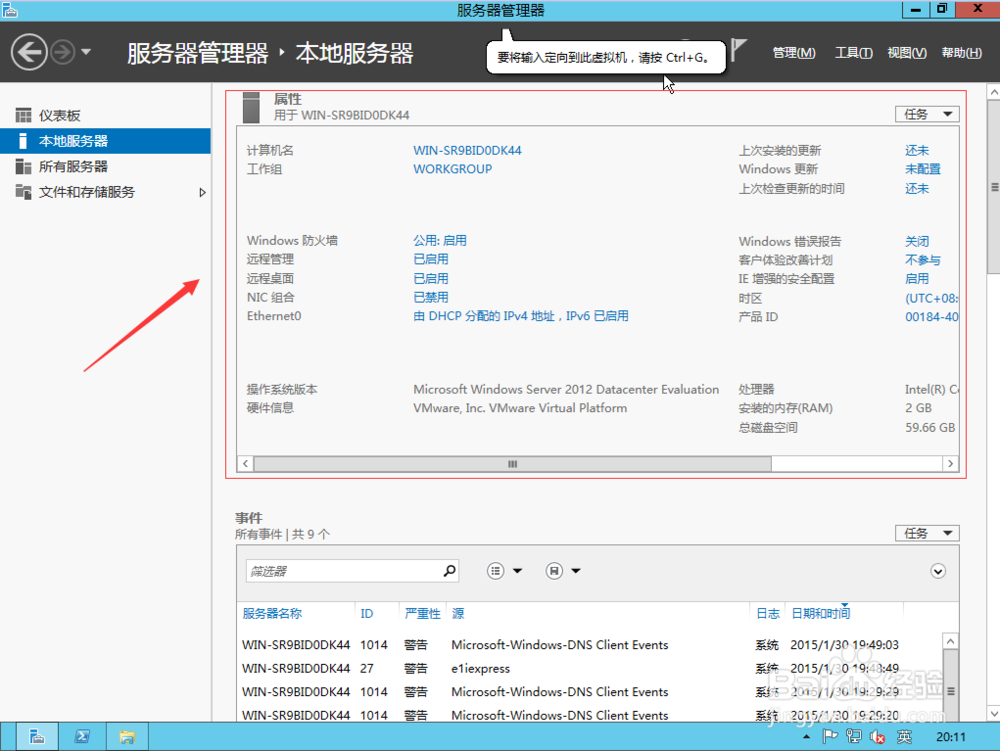The width and height of the screenshot is (1000, 751).
Task: Sort by the 日志 column
Action: coord(768,613)
